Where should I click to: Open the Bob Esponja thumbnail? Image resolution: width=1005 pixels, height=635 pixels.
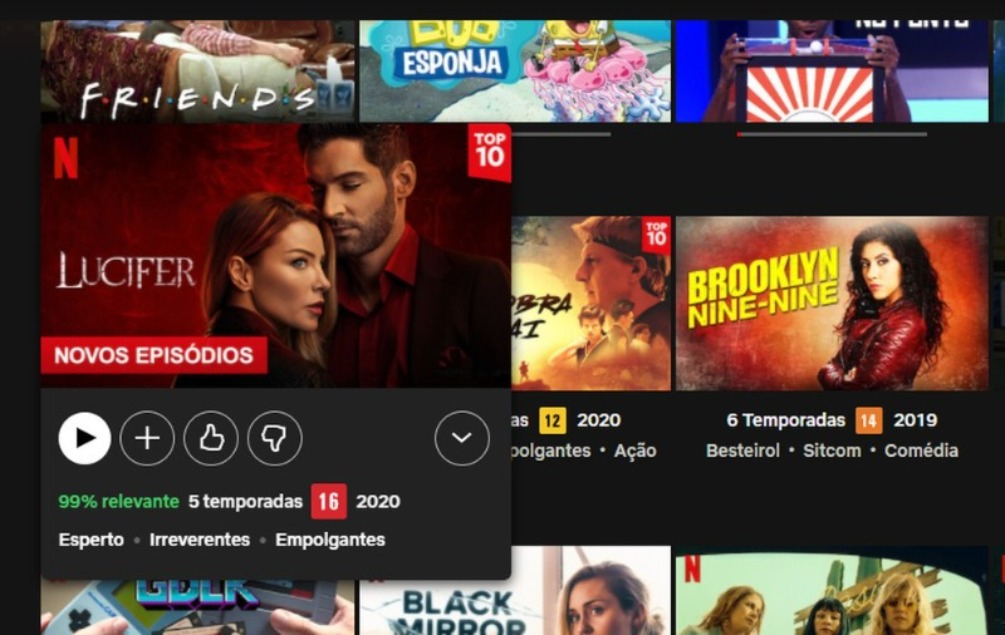[515, 71]
